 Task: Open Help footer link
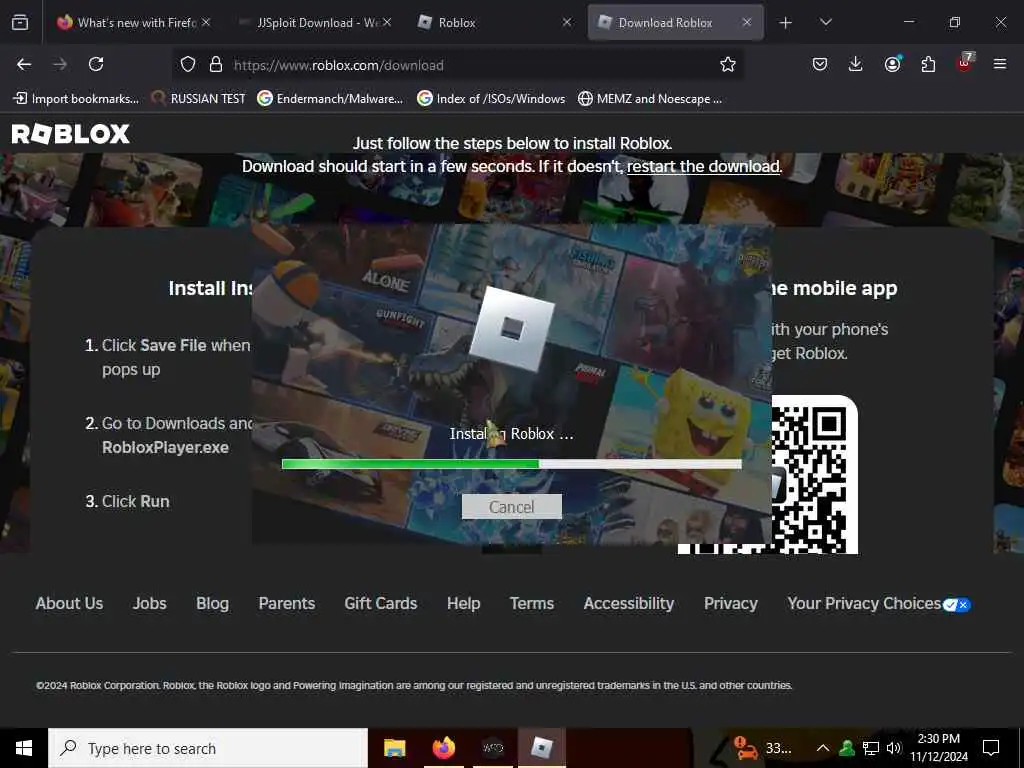click(464, 603)
